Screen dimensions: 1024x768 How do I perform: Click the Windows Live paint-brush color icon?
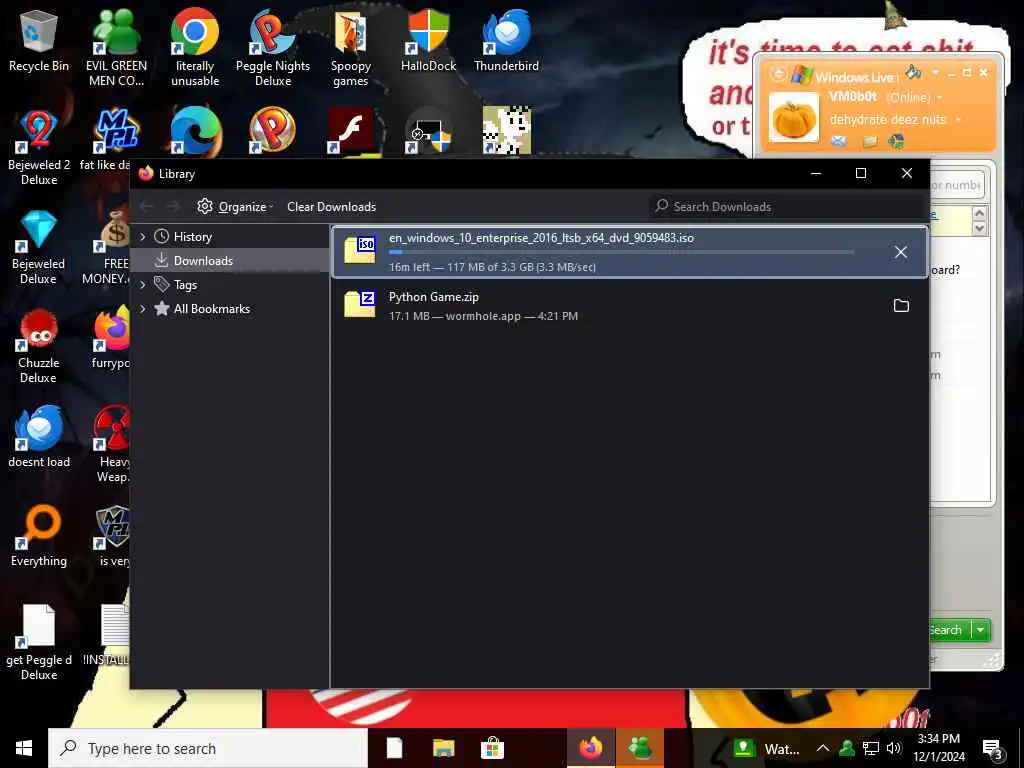click(x=914, y=72)
